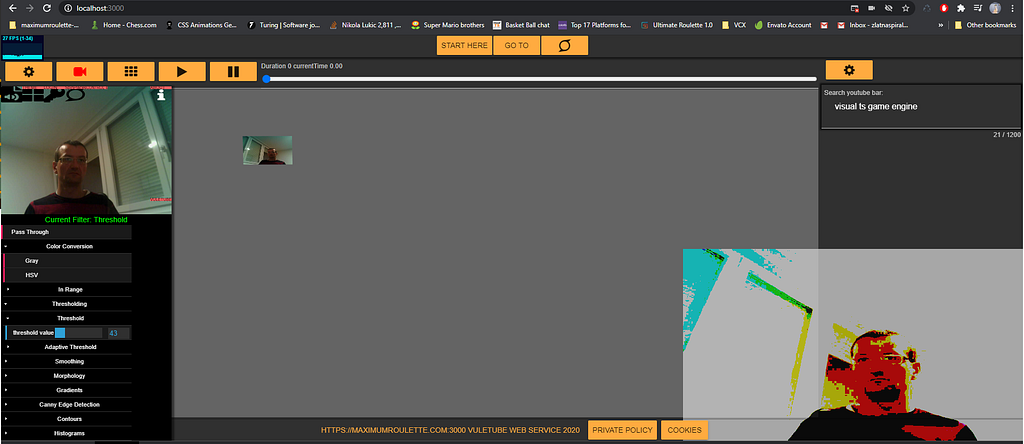
Task: Click the red video camera button
Action: (x=80, y=72)
